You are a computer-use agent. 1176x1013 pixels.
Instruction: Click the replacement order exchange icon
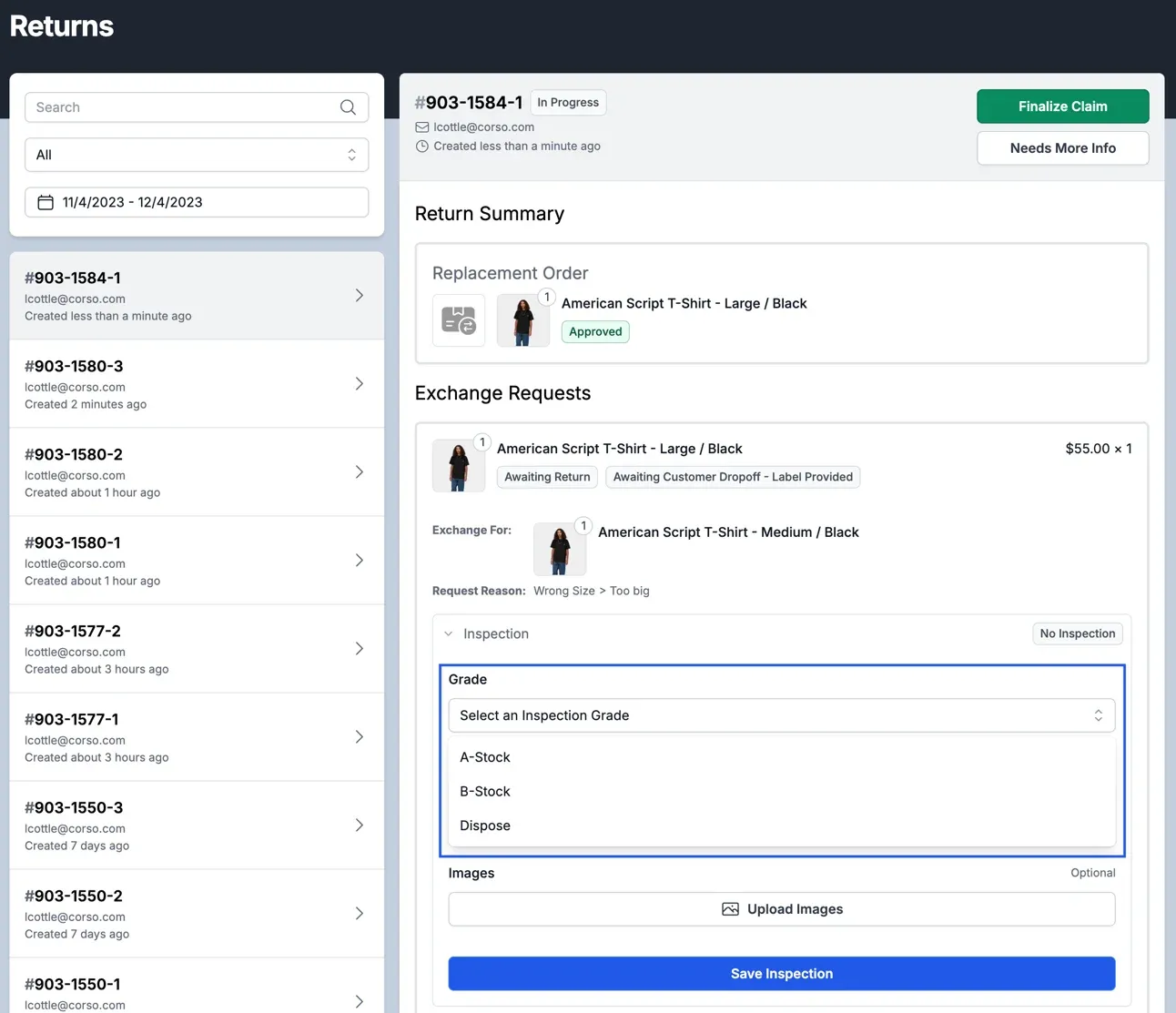(459, 320)
